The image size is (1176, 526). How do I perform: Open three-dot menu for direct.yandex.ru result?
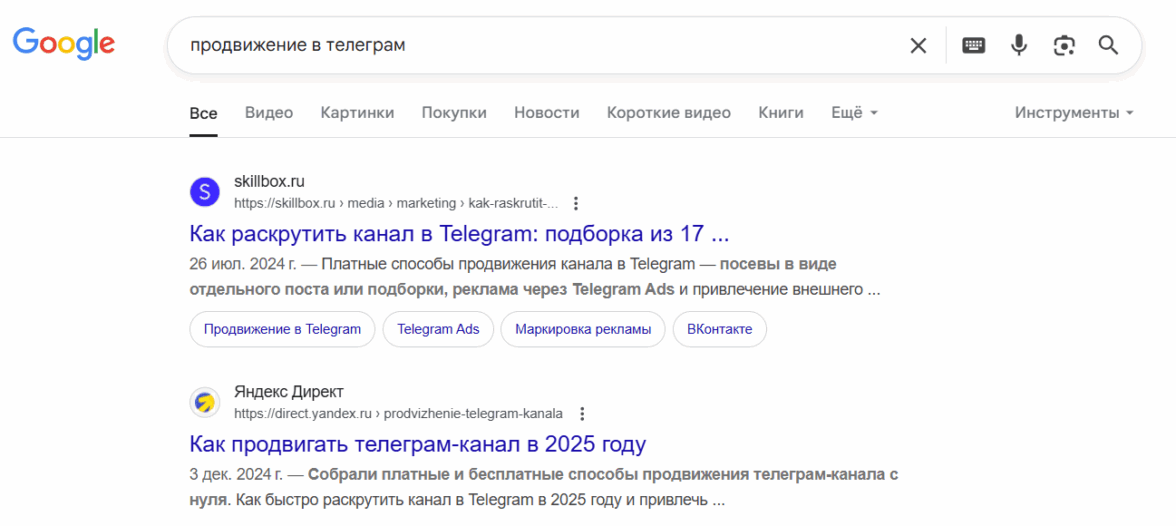[x=582, y=413]
